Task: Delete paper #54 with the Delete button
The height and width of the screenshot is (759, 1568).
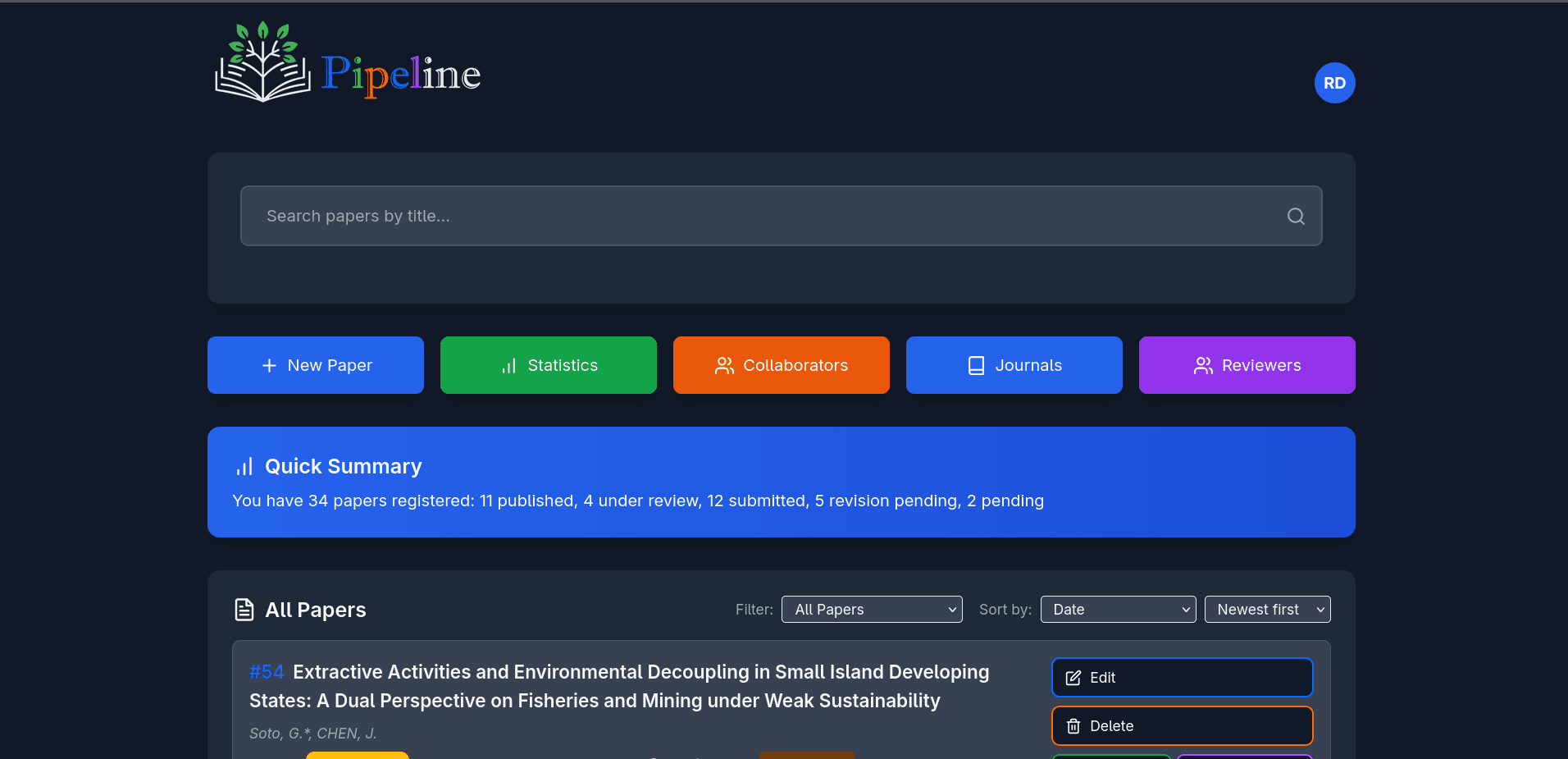Action: (1181, 726)
